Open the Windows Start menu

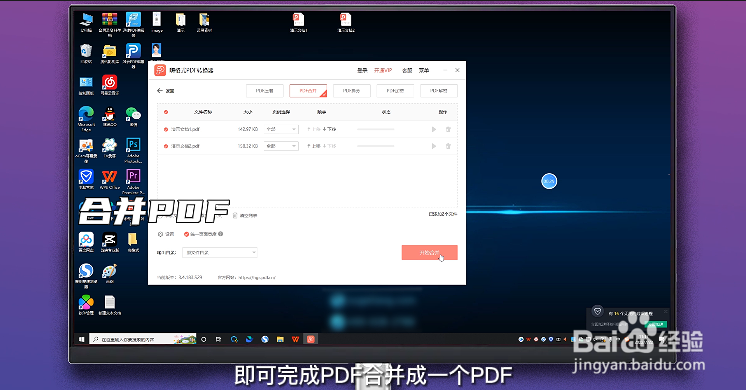point(81,339)
